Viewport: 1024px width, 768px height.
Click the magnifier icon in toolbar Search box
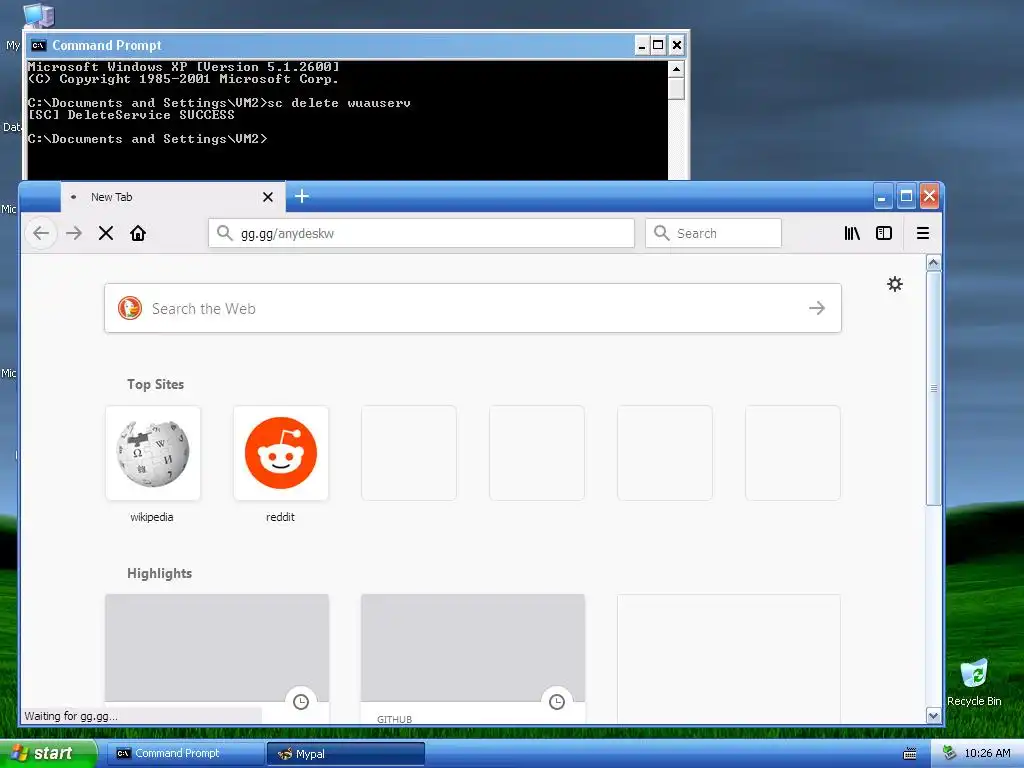coord(662,233)
